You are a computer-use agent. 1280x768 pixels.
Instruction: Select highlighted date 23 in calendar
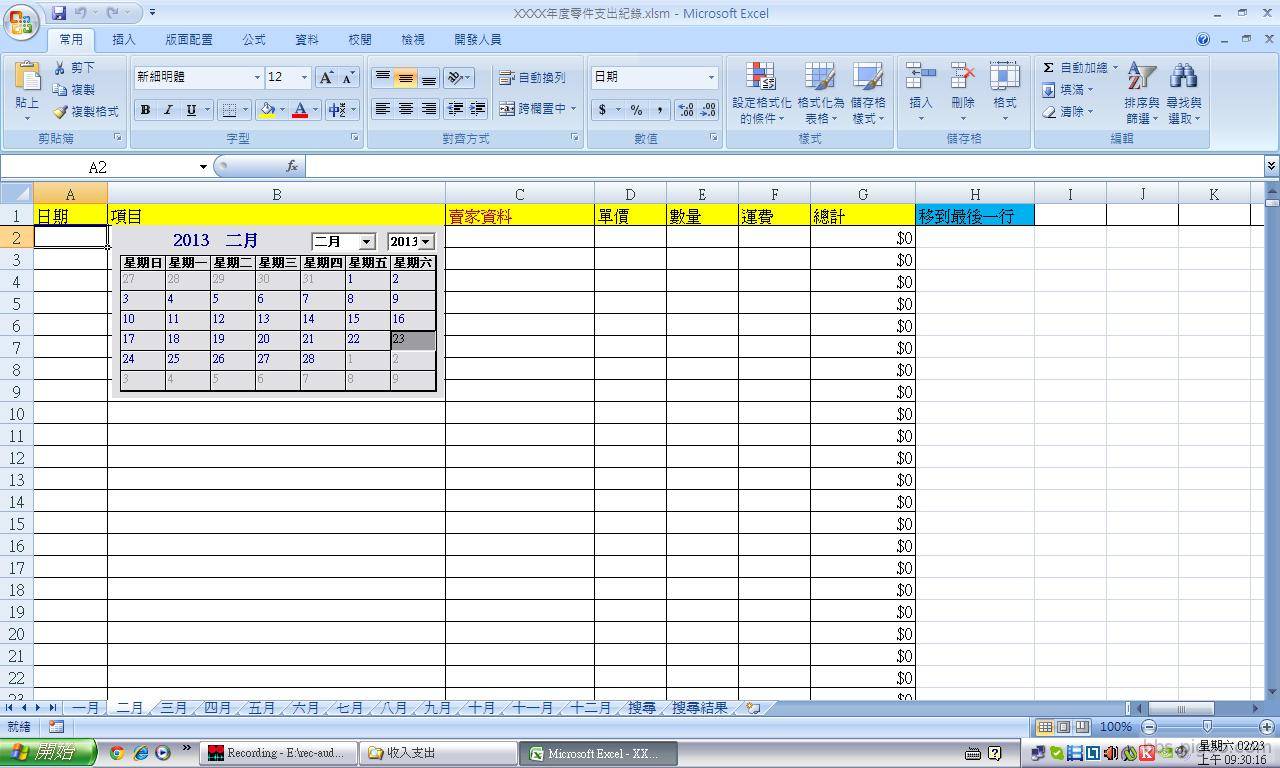(x=413, y=340)
